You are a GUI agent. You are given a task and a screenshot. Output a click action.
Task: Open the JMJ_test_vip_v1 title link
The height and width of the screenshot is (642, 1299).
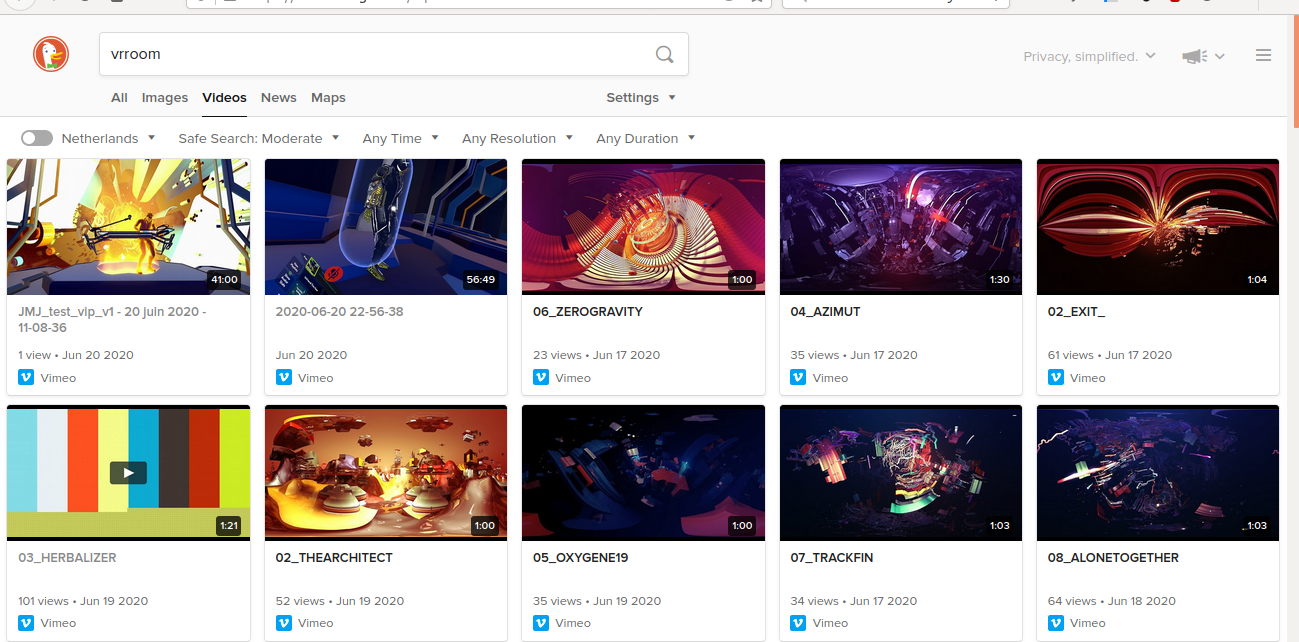[112, 319]
